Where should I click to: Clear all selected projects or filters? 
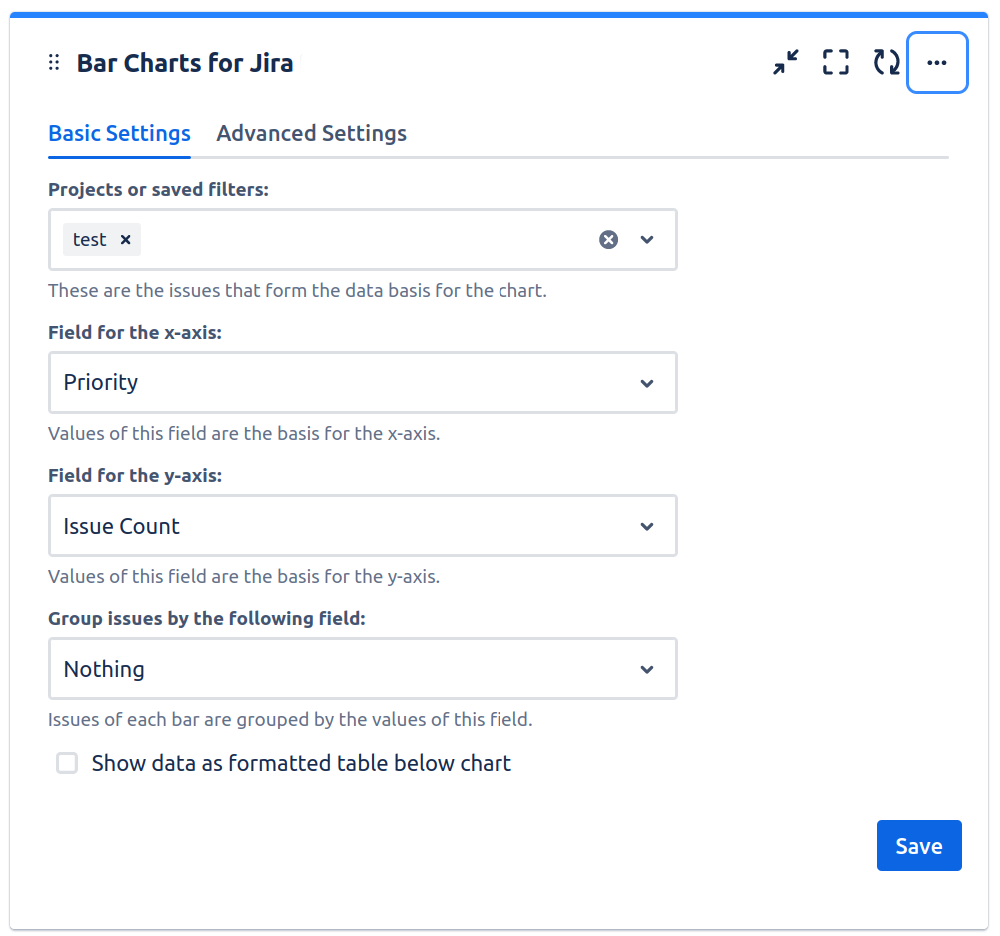(x=608, y=240)
